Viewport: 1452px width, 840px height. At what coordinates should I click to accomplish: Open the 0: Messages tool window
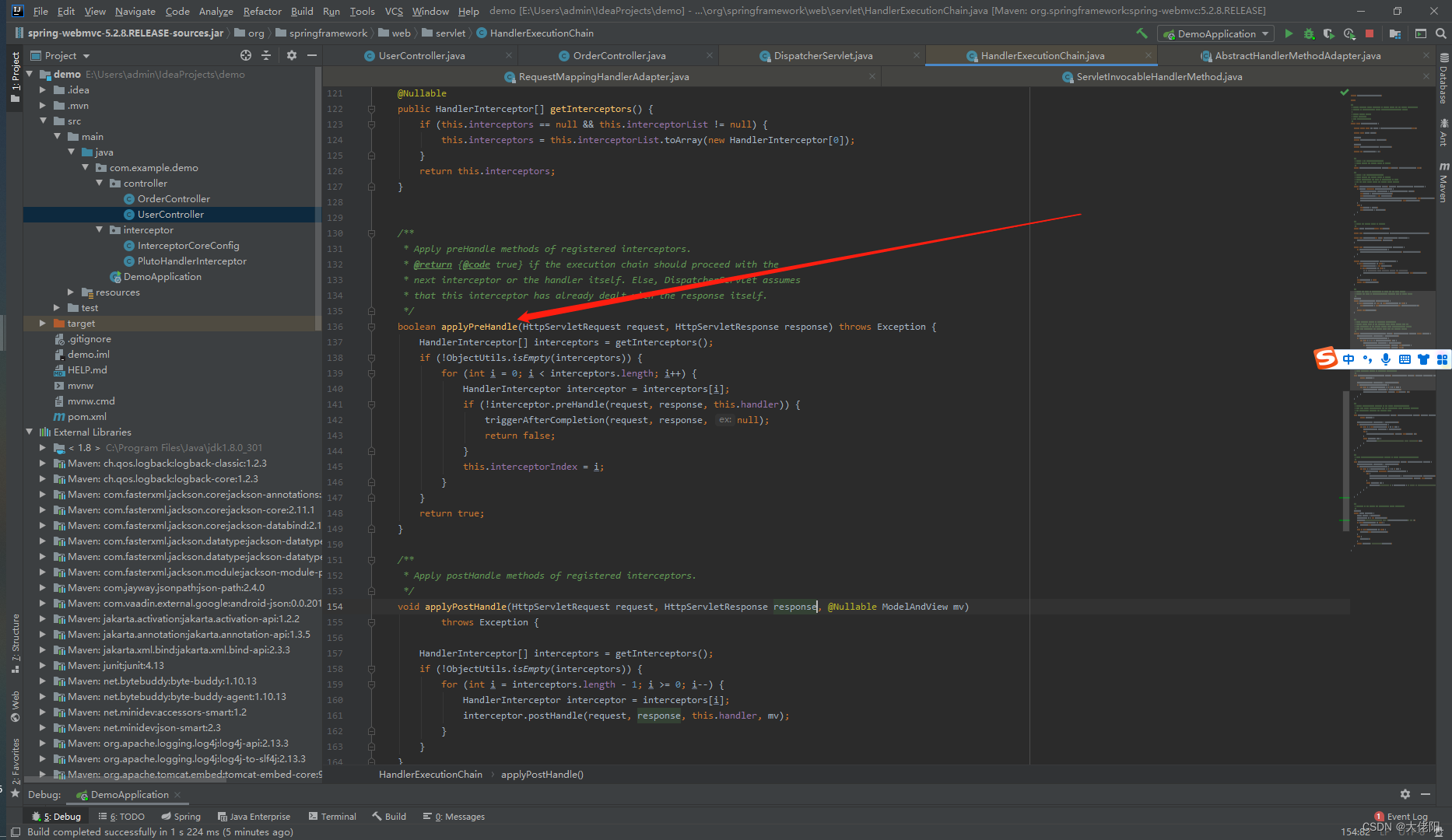coord(454,816)
